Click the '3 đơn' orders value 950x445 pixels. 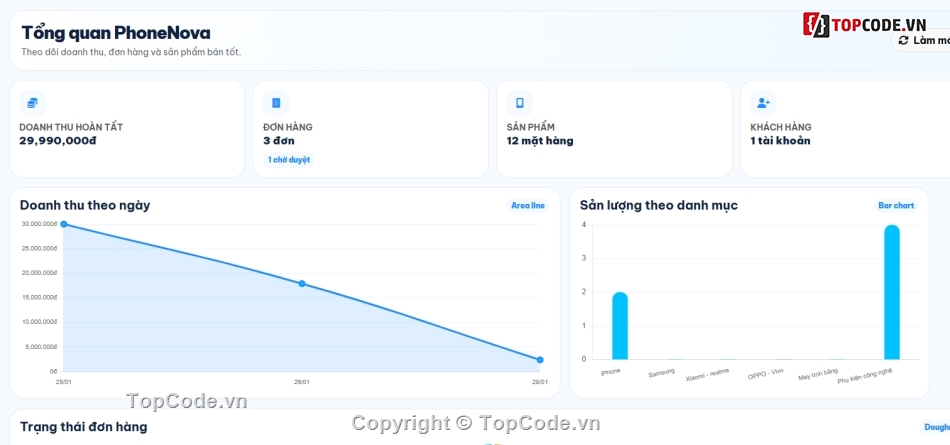coord(279,141)
